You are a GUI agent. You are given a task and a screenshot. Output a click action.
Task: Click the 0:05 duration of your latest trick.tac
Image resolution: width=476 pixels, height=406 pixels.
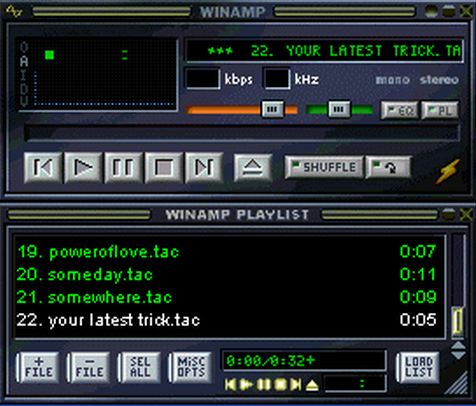(x=418, y=320)
